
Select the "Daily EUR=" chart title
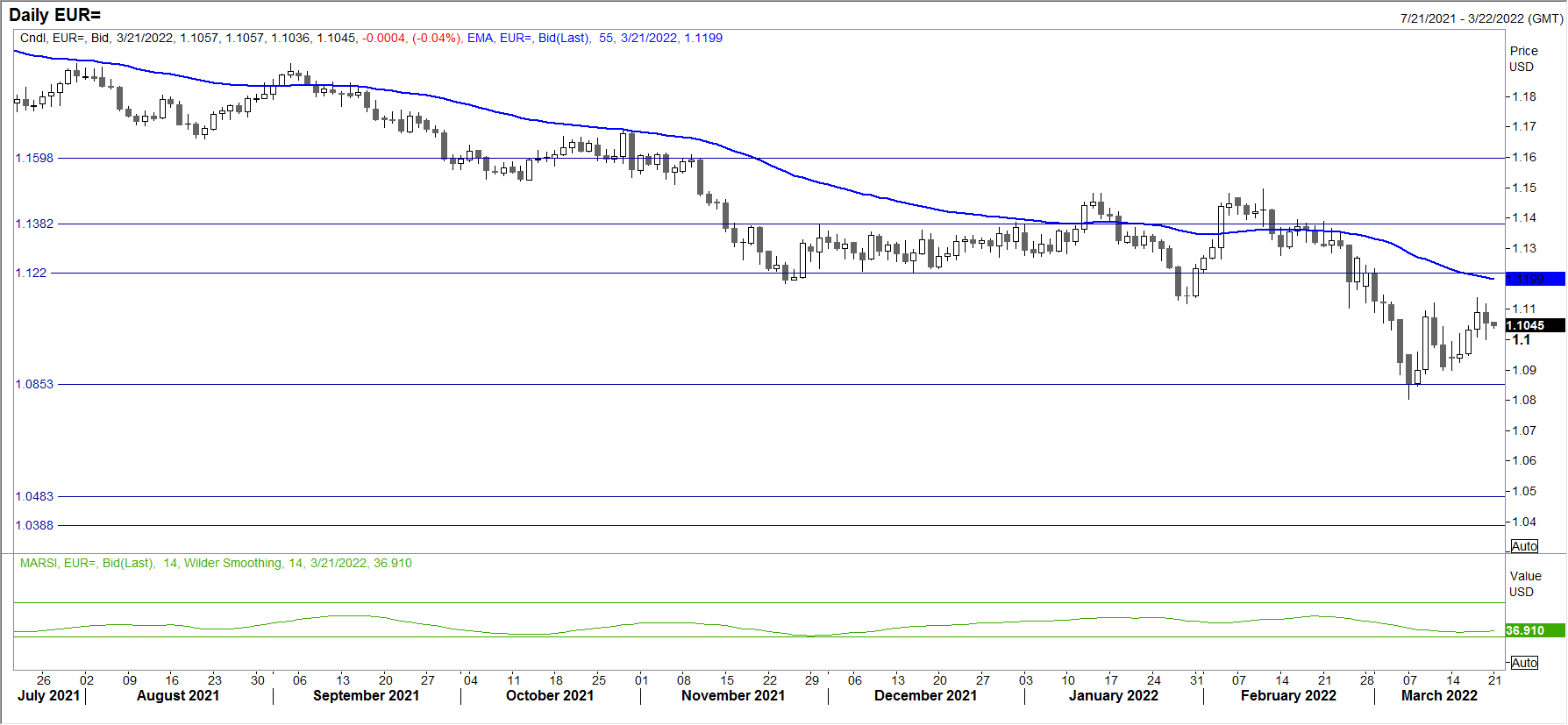[x=54, y=15]
